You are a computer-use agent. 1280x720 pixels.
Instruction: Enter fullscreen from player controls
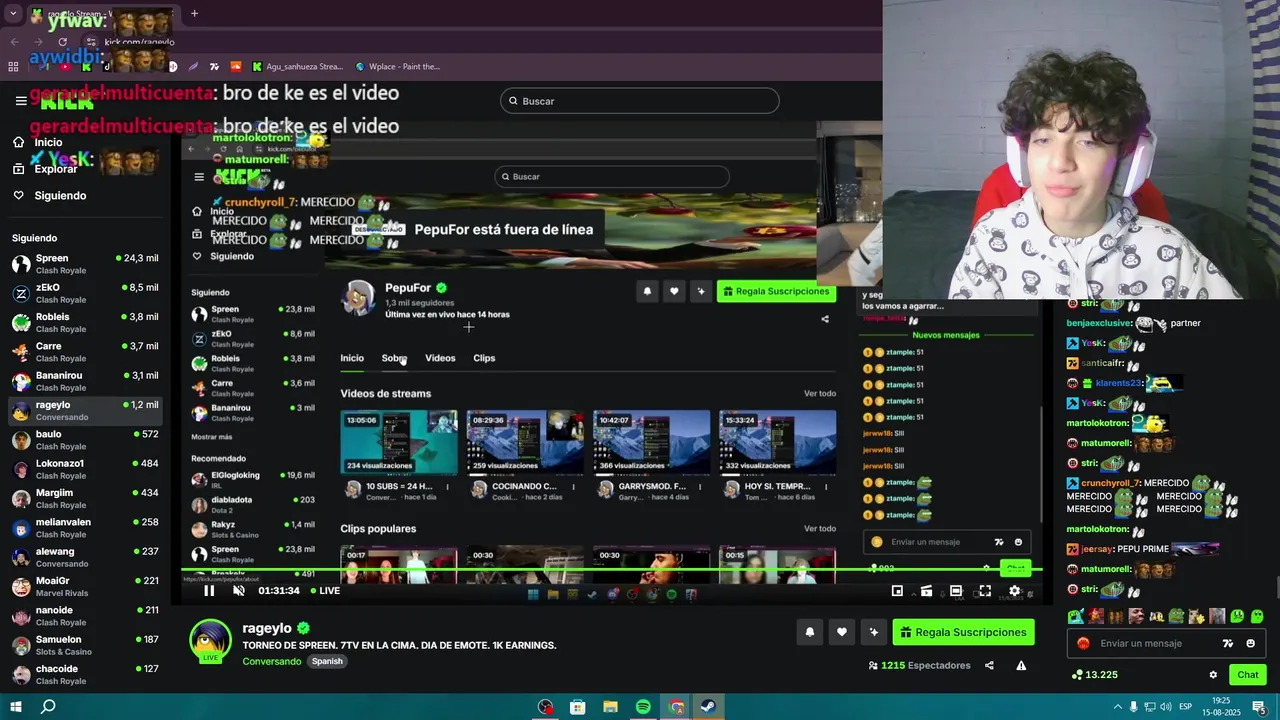(985, 591)
